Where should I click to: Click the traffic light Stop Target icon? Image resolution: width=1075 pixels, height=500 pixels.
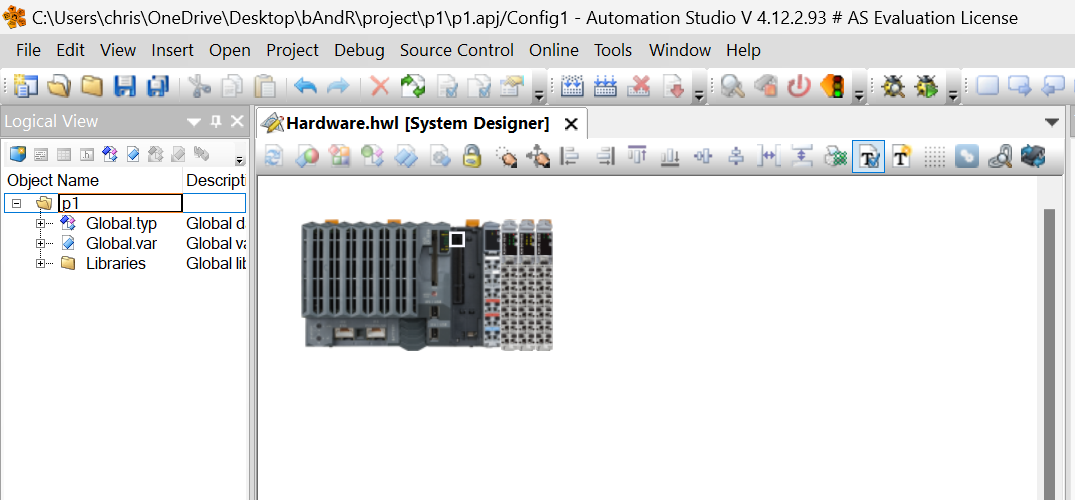point(832,86)
